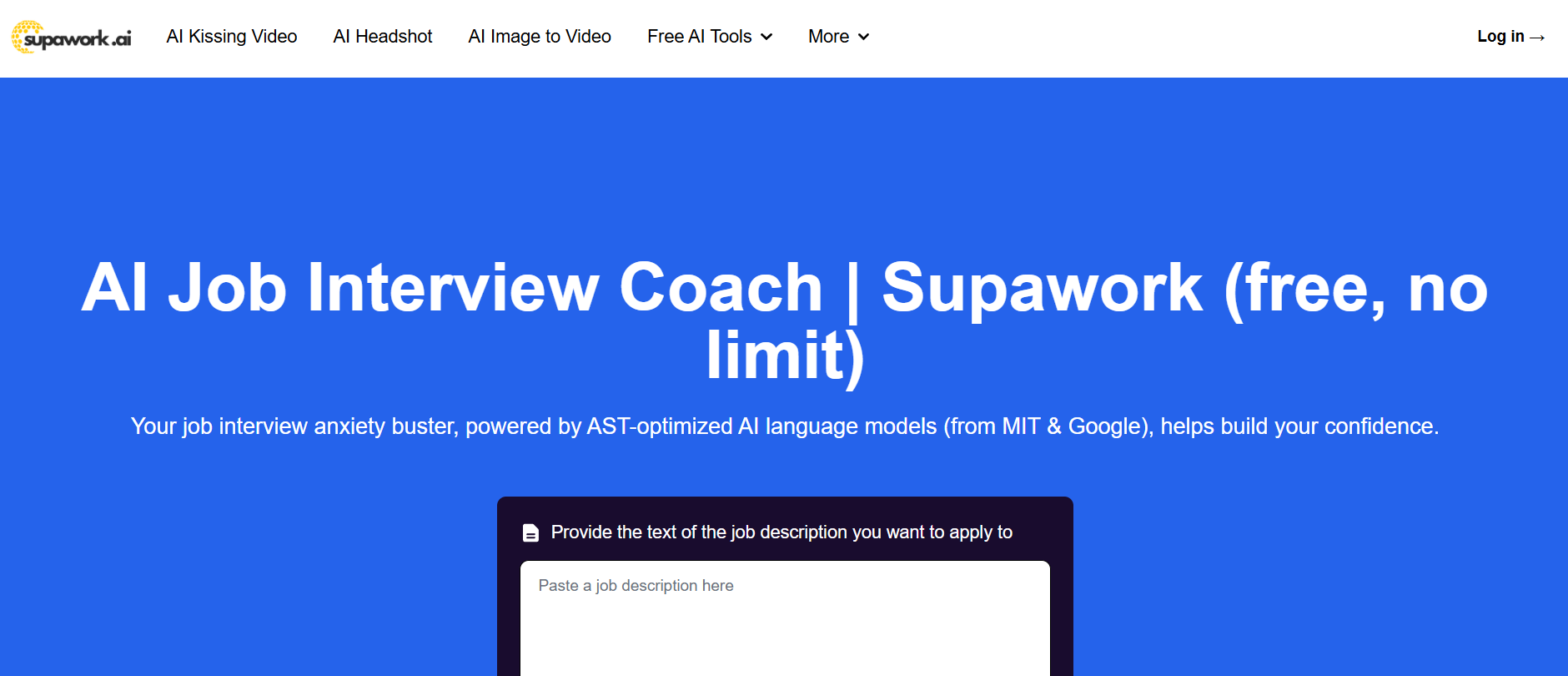Expand the Free AI Tools dropdown
Image resolution: width=1568 pixels, height=676 pixels.
[x=710, y=37]
